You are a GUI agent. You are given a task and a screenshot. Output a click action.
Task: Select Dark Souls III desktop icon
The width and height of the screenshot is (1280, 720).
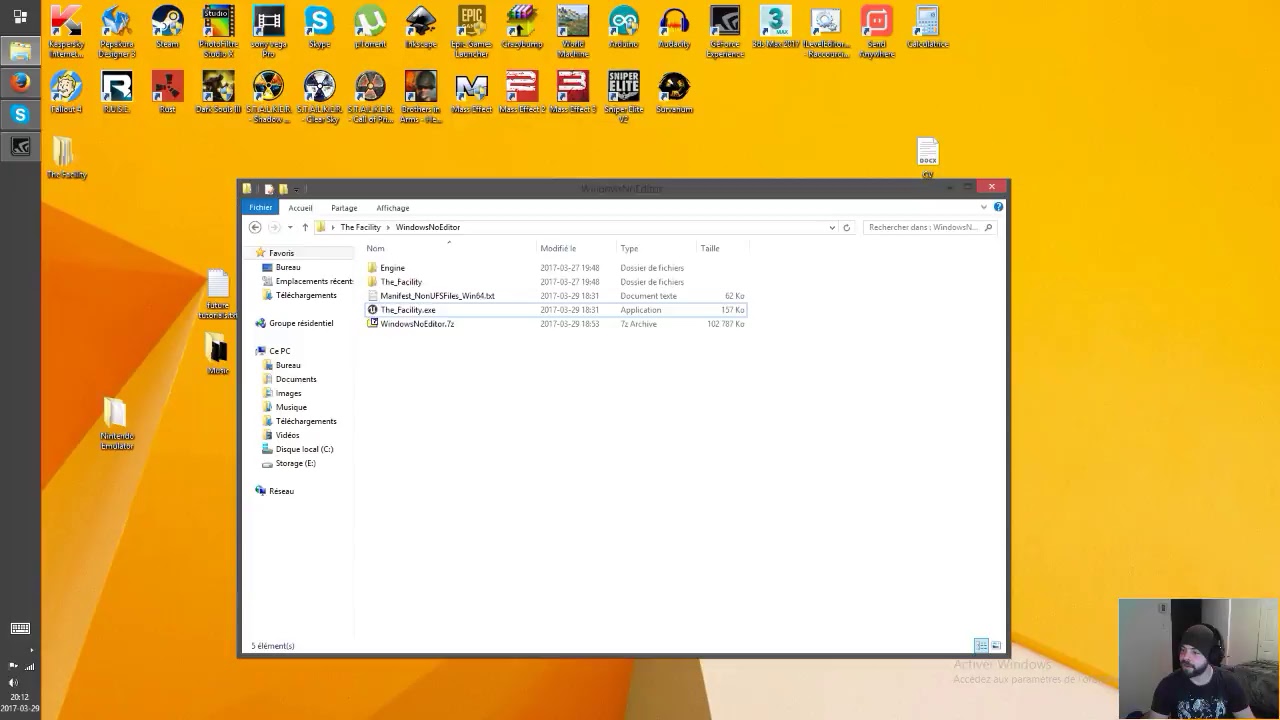pyautogui.click(x=218, y=92)
